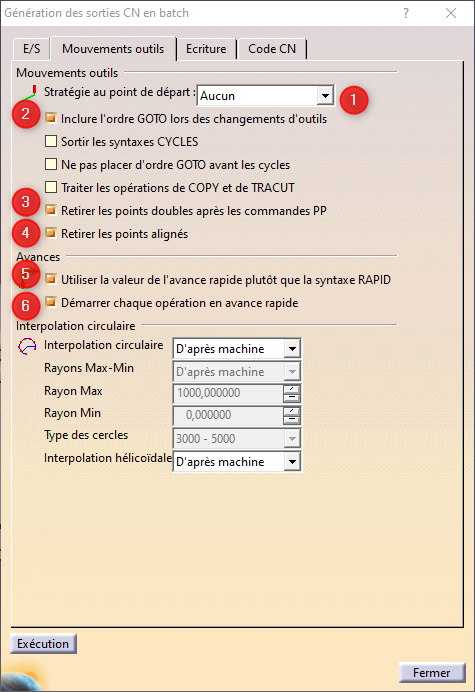Click the red numbered marker 1
The image size is (475, 692).
click(354, 100)
